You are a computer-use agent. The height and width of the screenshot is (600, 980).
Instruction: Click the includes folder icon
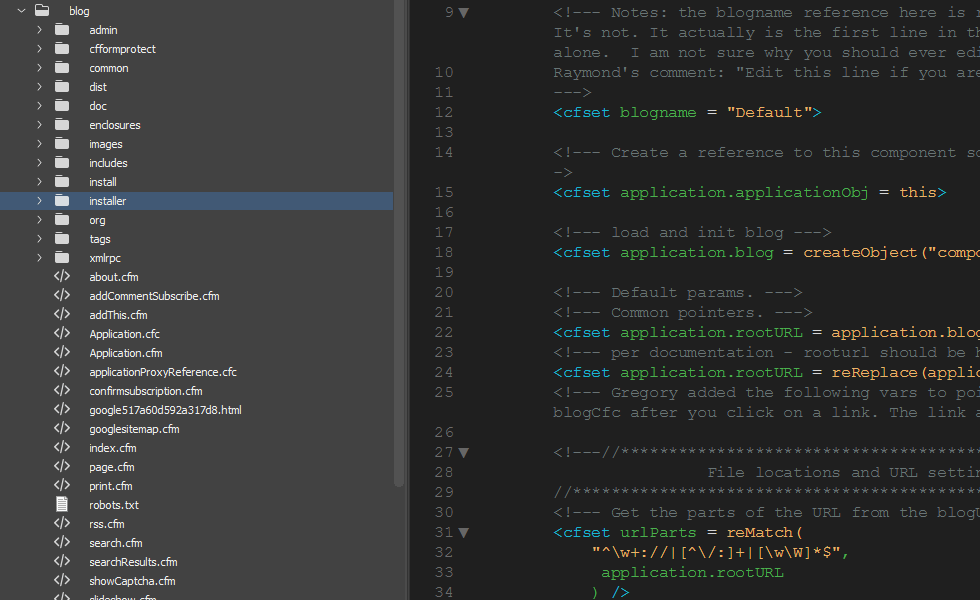click(x=62, y=162)
